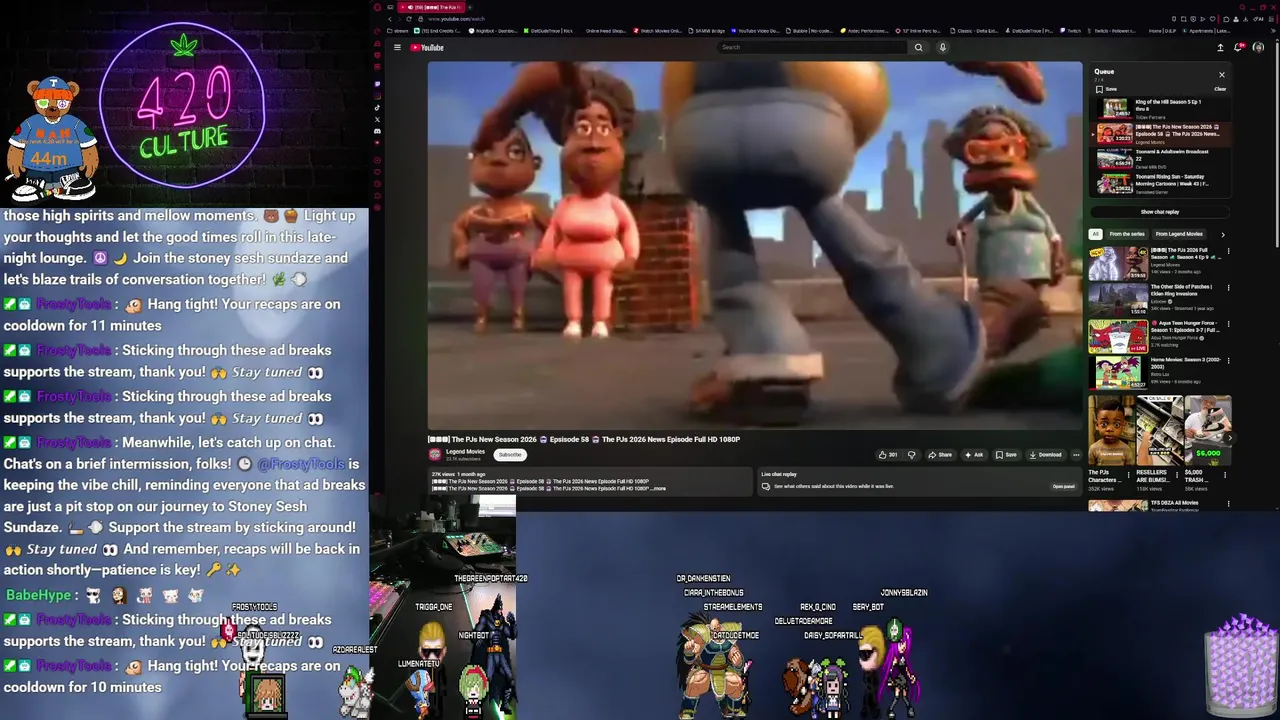Open SAMMI Bridge bookmark
The height and width of the screenshot is (720, 1280).
705,31
